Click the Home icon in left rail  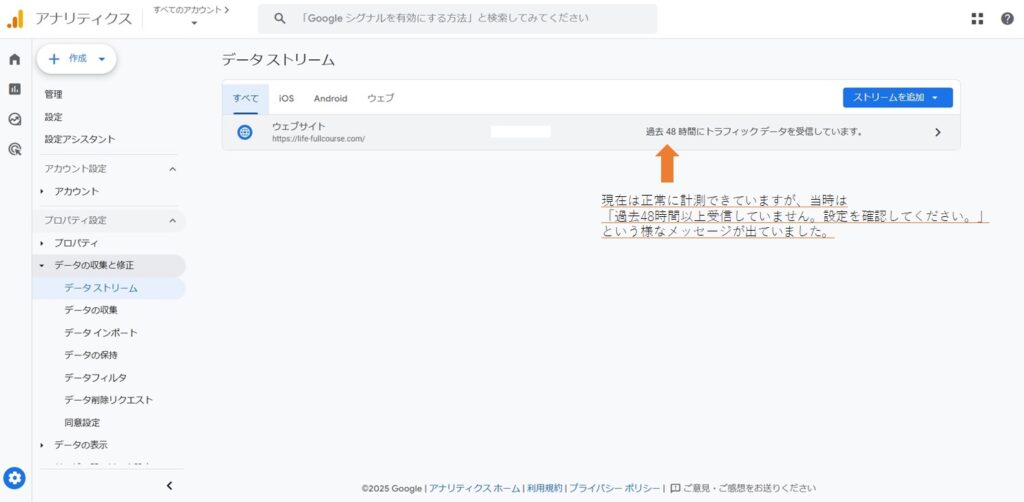pyautogui.click(x=14, y=59)
